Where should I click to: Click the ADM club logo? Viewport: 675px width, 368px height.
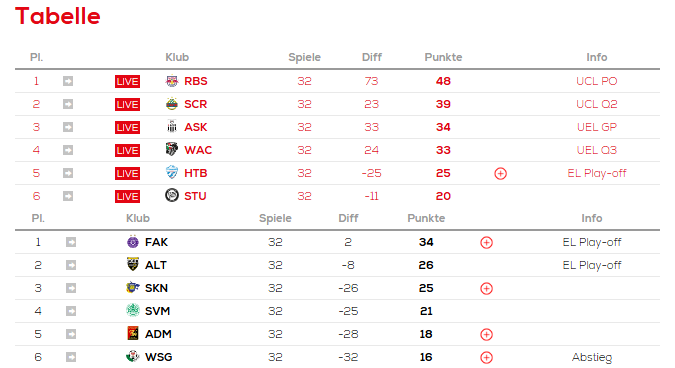click(x=133, y=334)
